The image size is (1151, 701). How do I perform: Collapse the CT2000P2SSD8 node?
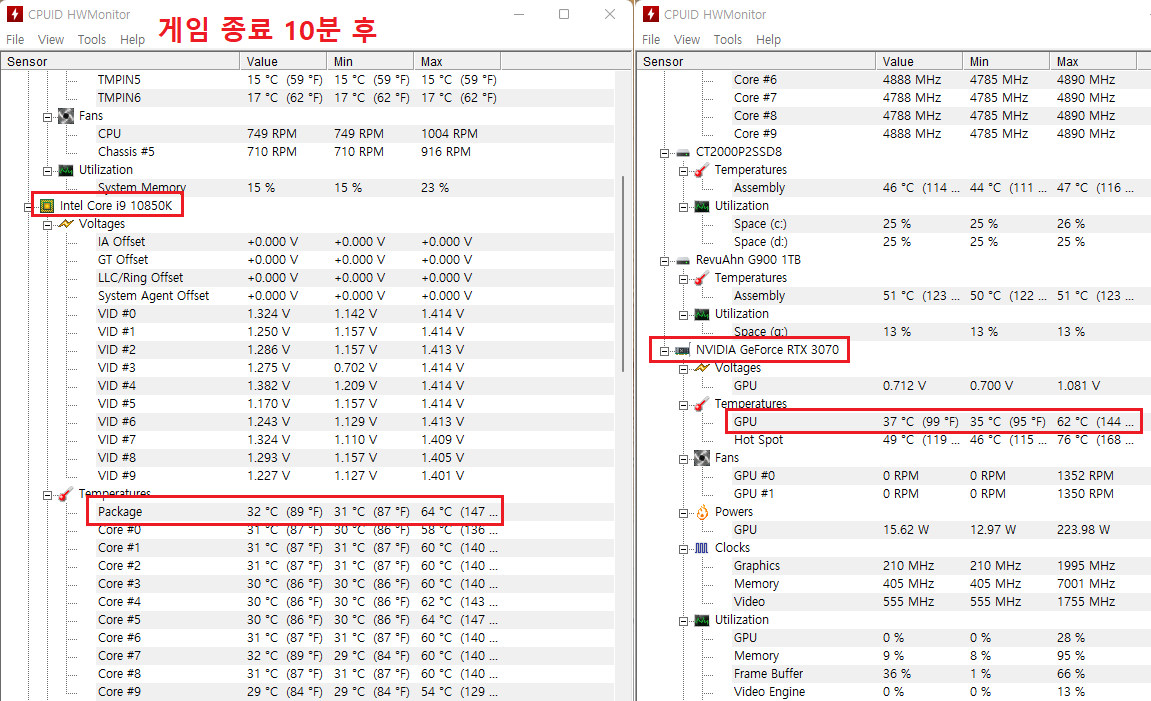click(x=664, y=153)
